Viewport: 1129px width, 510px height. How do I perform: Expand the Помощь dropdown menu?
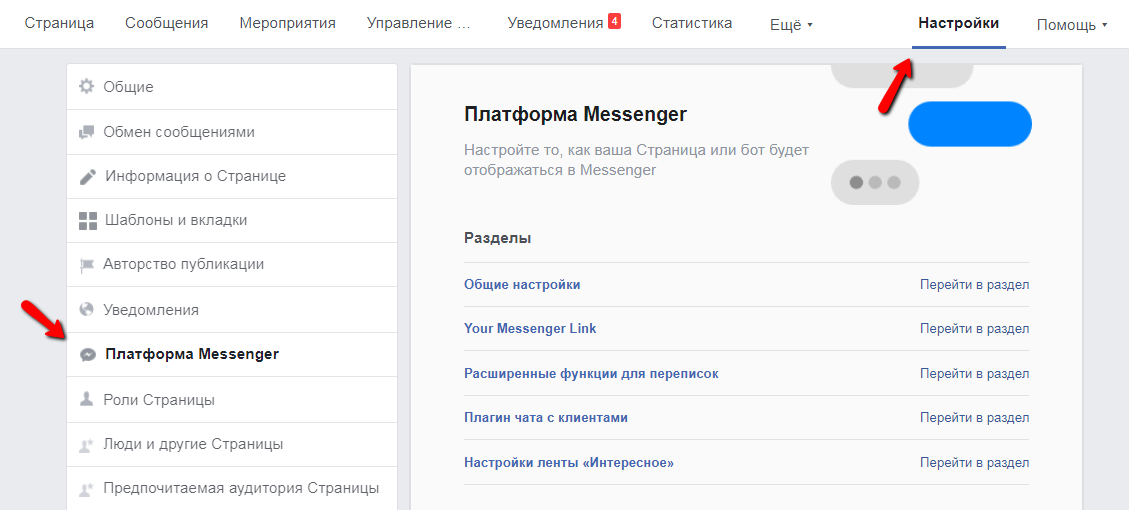point(1071,24)
